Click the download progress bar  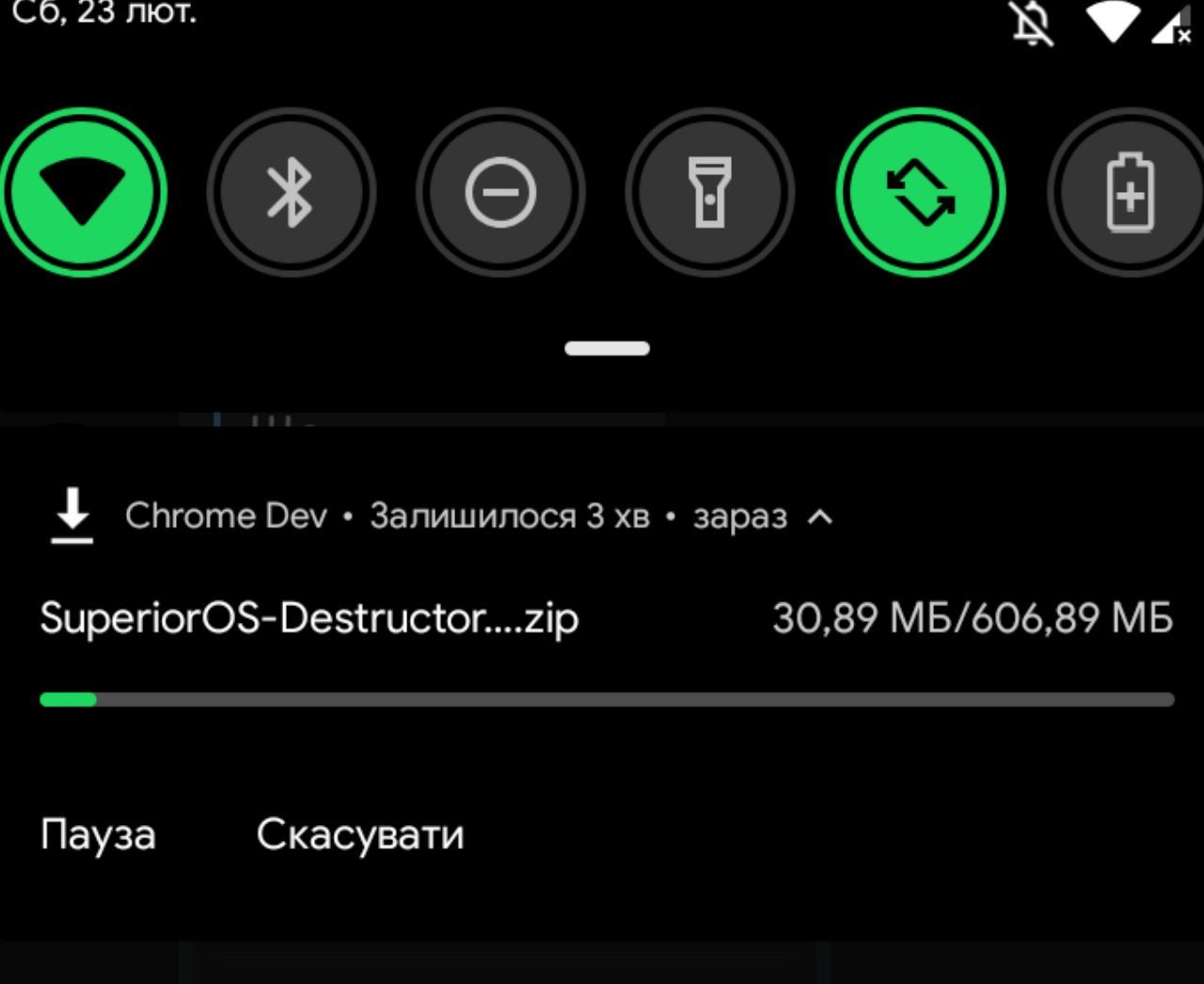coord(607,699)
